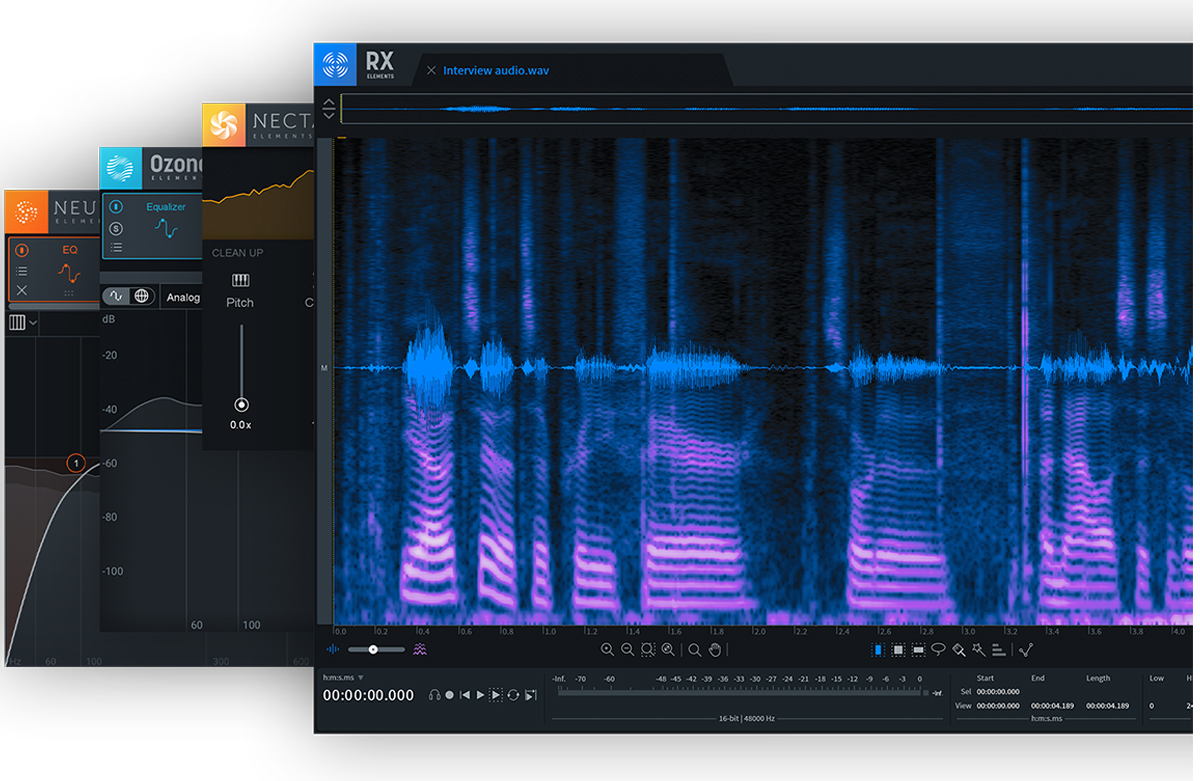Viewport: 1200px width, 781px height.
Task: Select the Magic Wand tool
Action: click(978, 650)
